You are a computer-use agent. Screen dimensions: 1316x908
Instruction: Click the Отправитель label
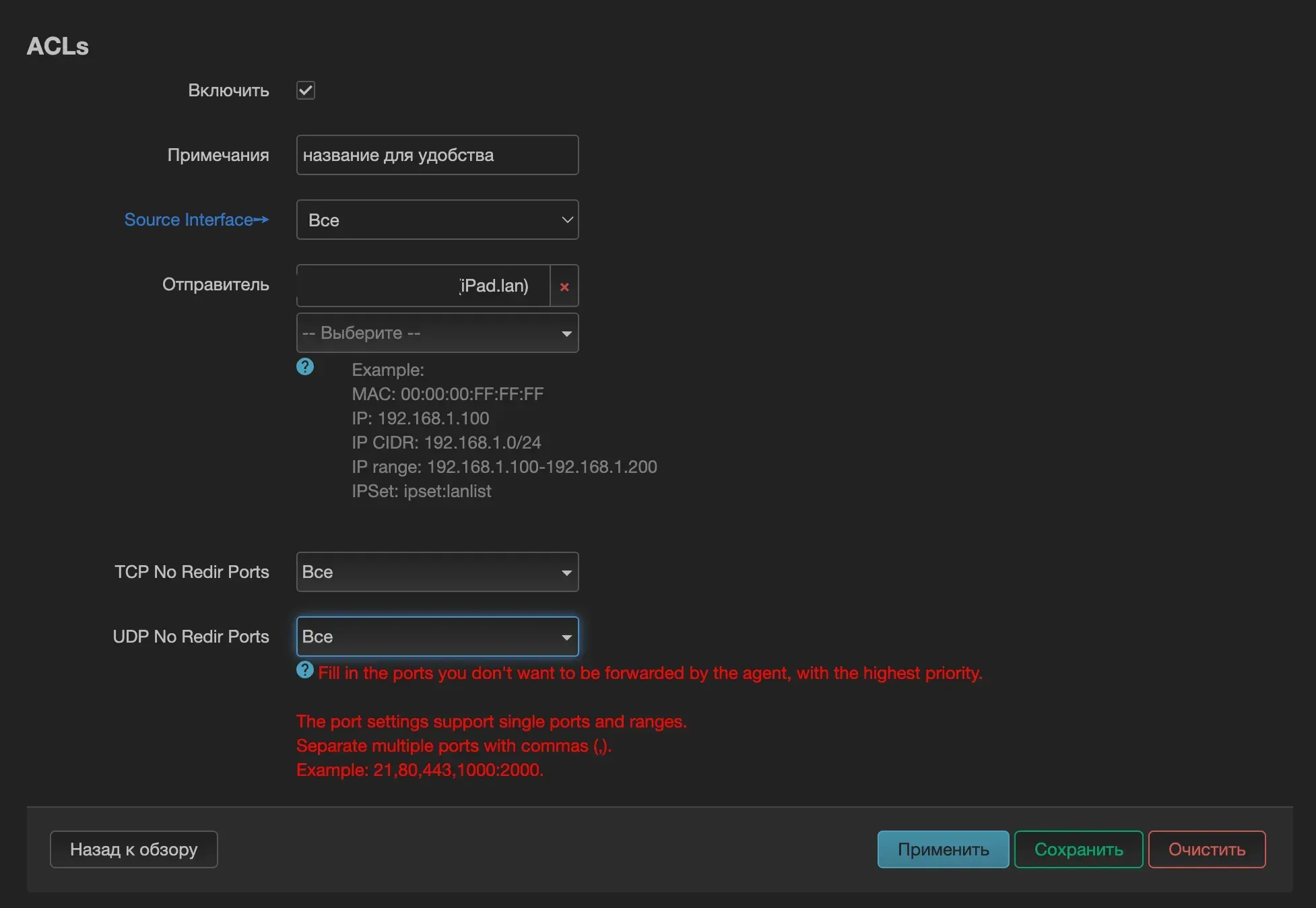(216, 284)
